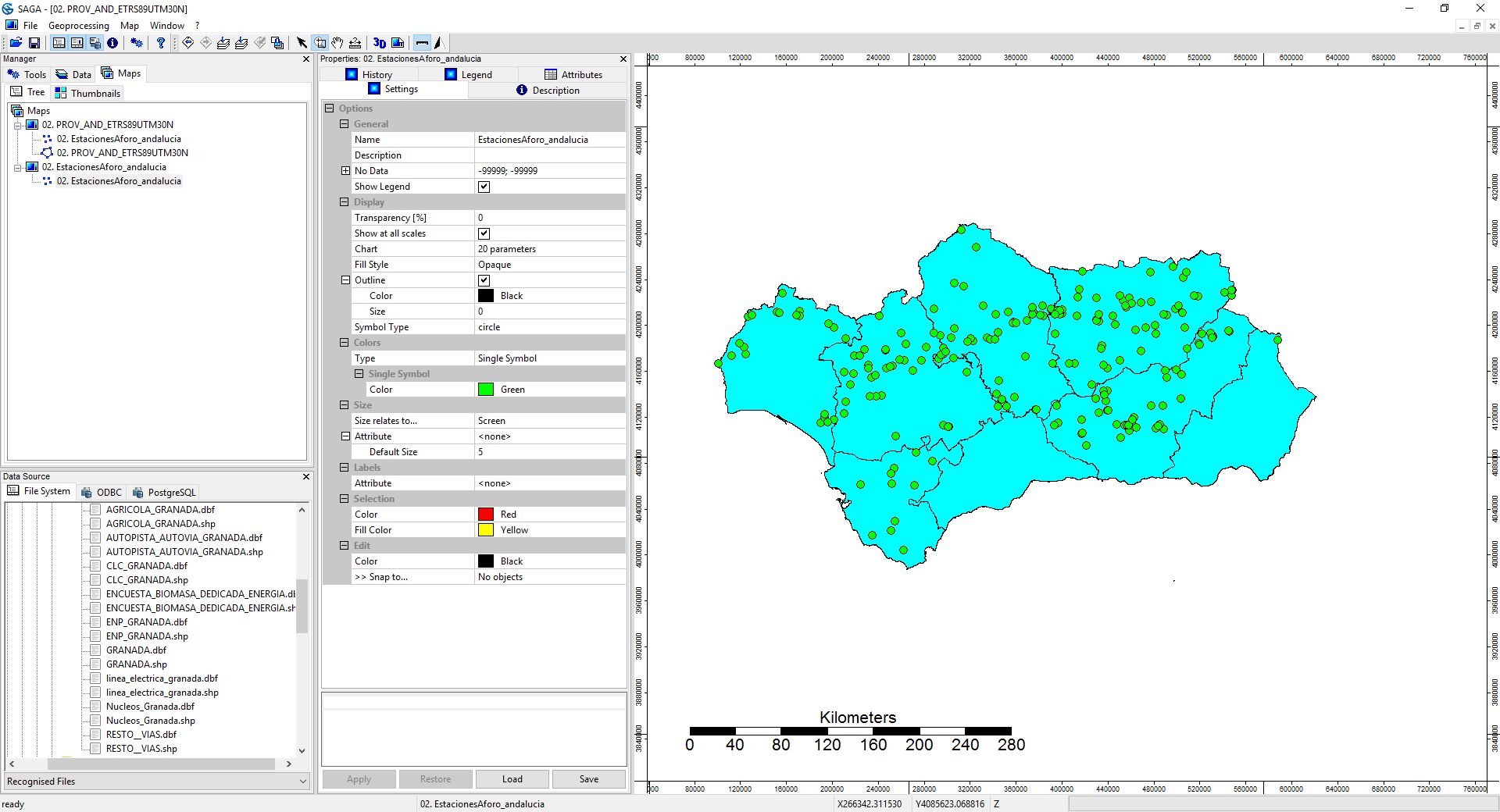Screen dimensions: 1500x812
Task: Toggle the map scale bar icon
Action: coord(422,43)
